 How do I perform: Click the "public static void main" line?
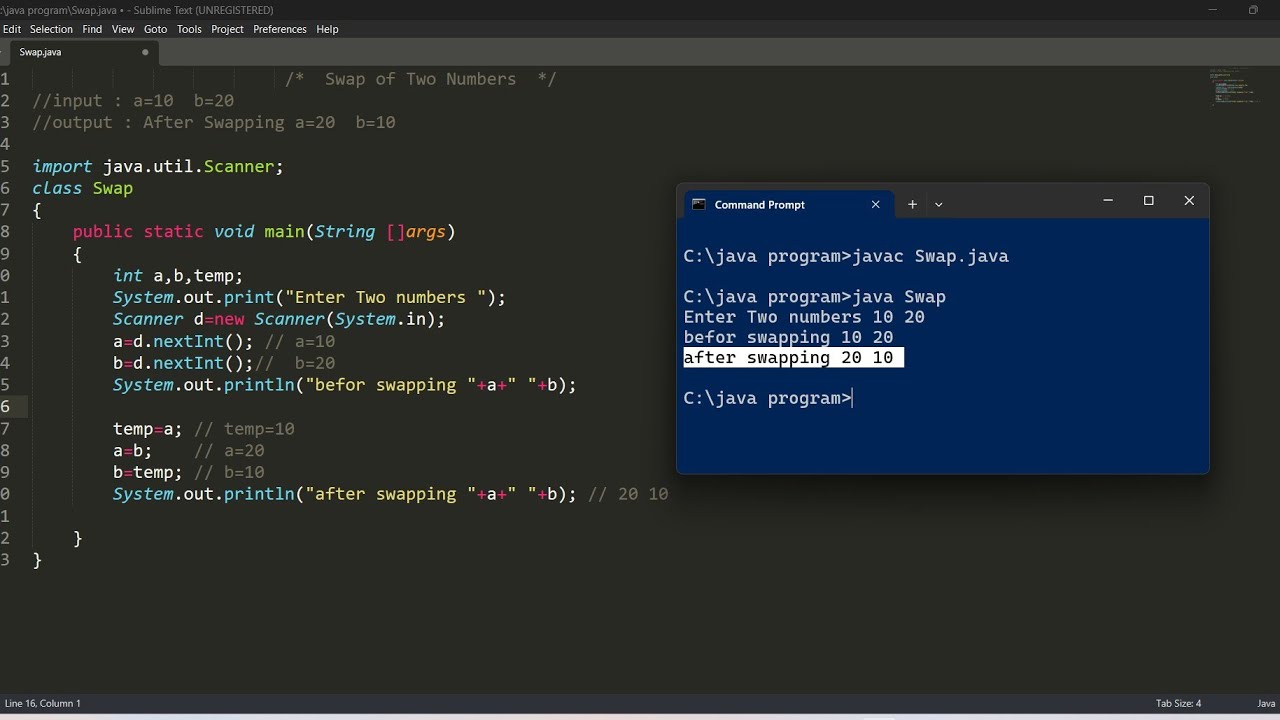[x=264, y=232]
